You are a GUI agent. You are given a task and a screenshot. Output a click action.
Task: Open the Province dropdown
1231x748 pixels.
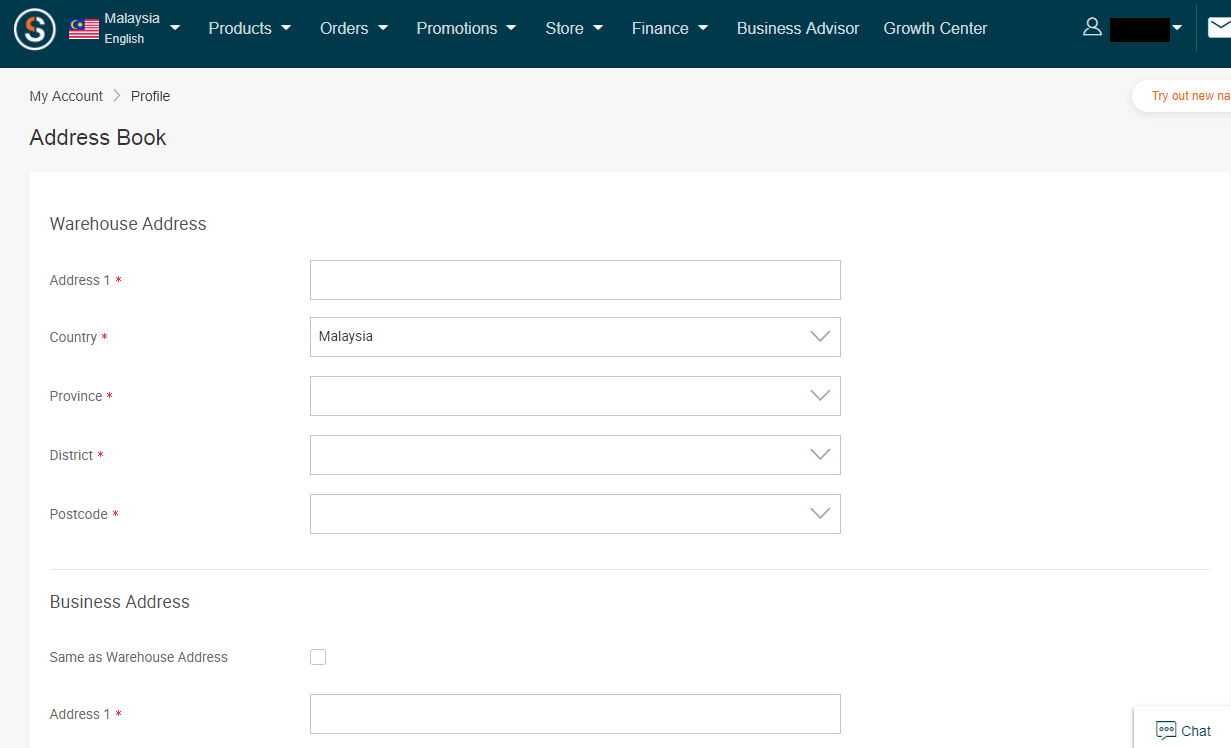[x=575, y=396]
